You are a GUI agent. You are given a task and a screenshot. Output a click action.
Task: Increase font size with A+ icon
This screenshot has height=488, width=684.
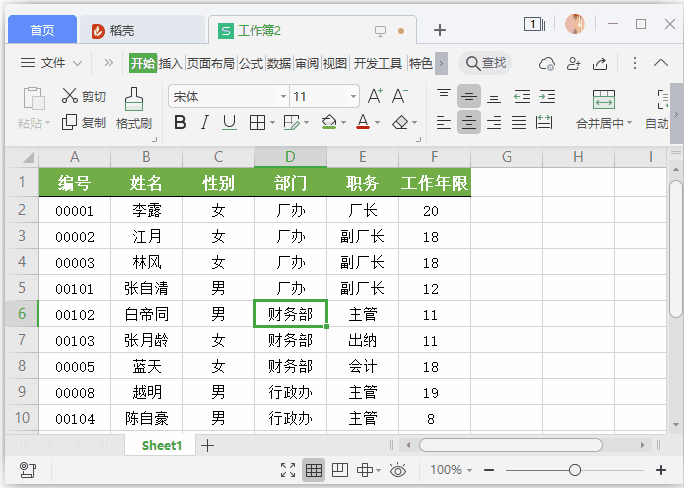click(x=375, y=97)
